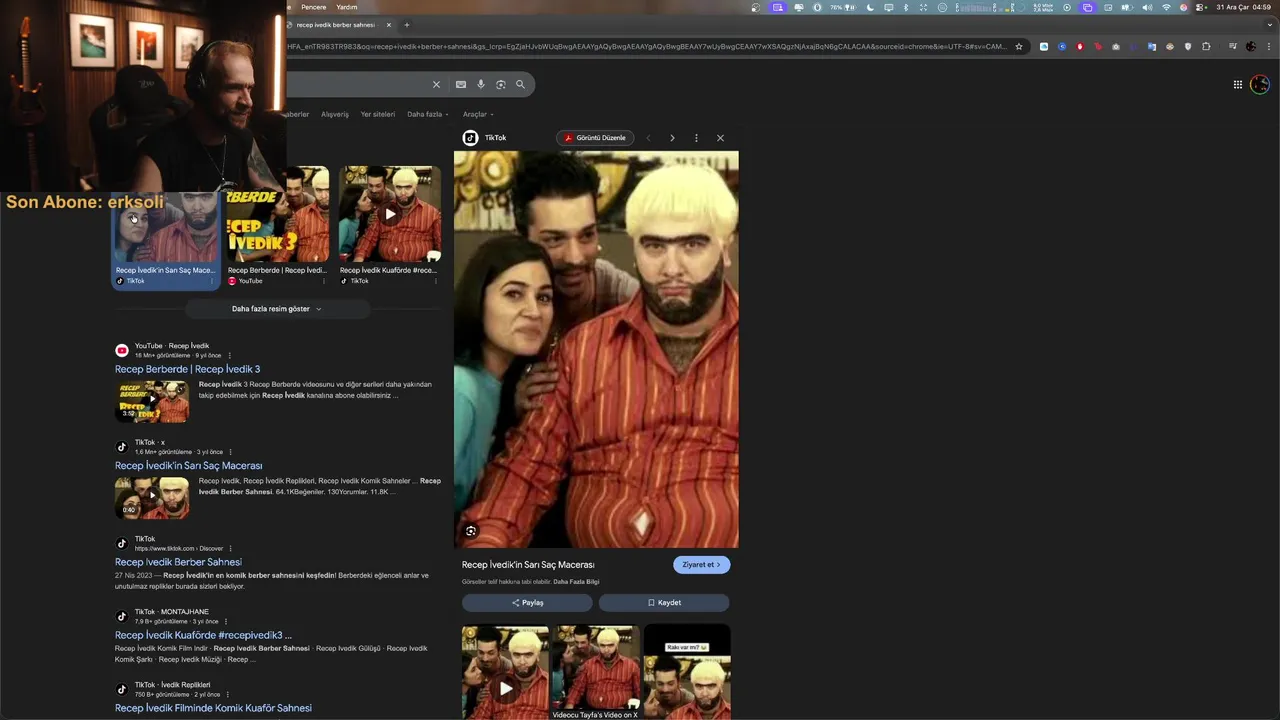Open the Chrome profile avatar in toolbar
This screenshot has height=720, width=1280.
pyautogui.click(x=1251, y=46)
